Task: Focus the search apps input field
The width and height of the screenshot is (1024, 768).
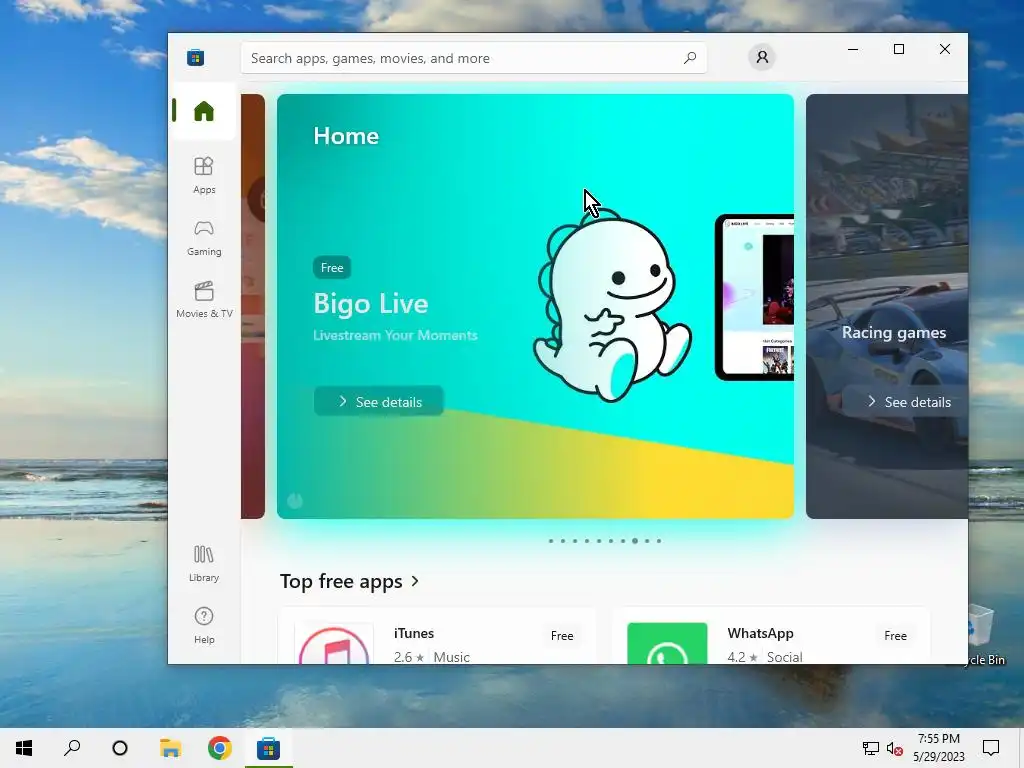Action: click(x=473, y=58)
